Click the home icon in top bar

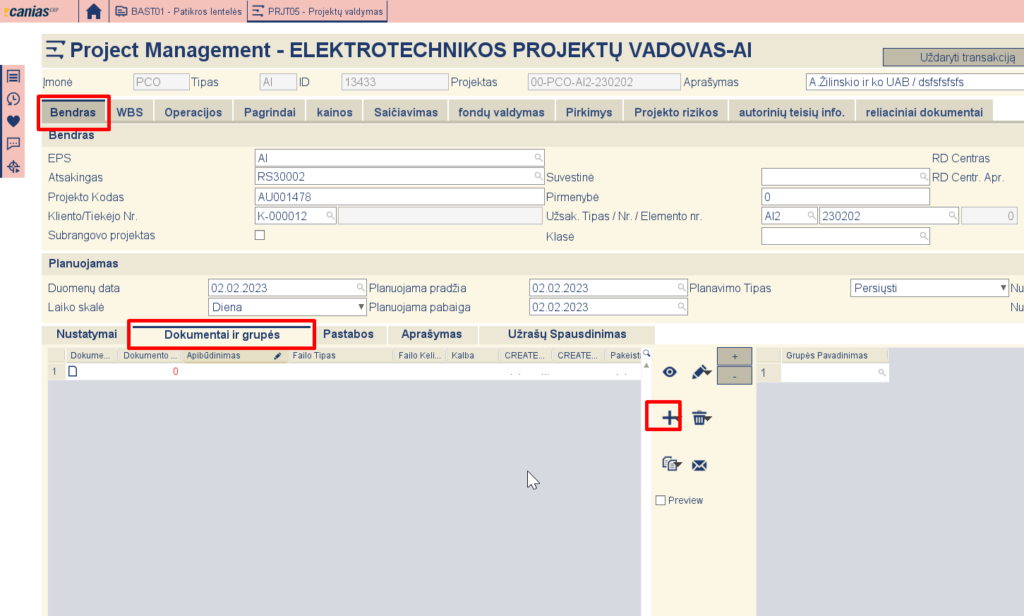93,12
